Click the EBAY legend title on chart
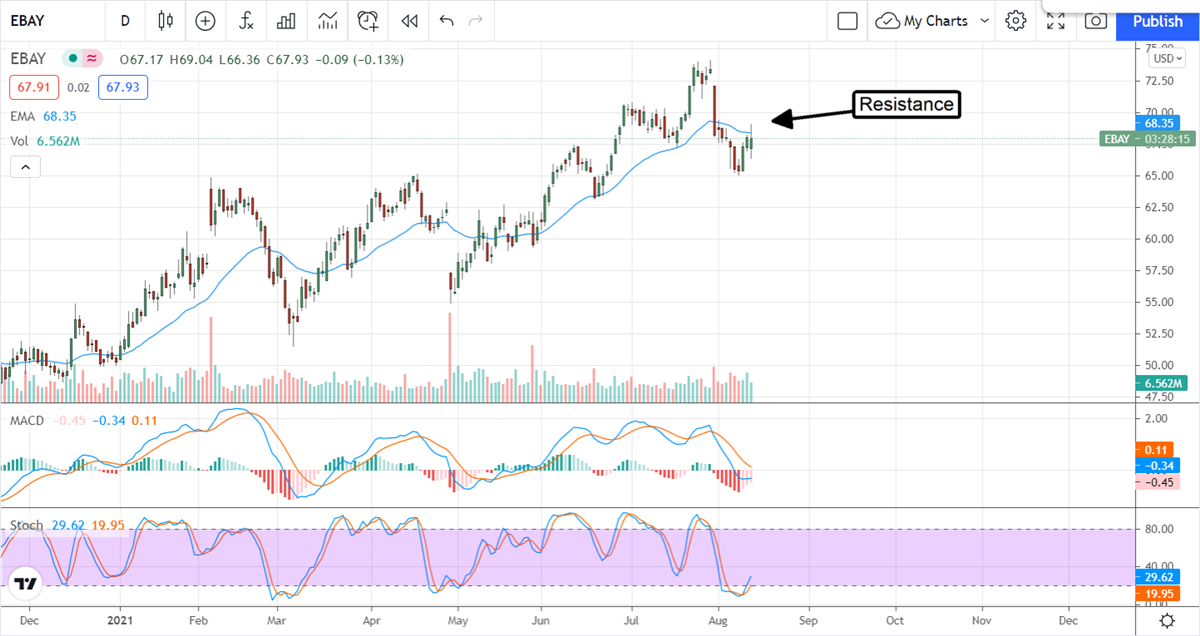 tap(29, 59)
